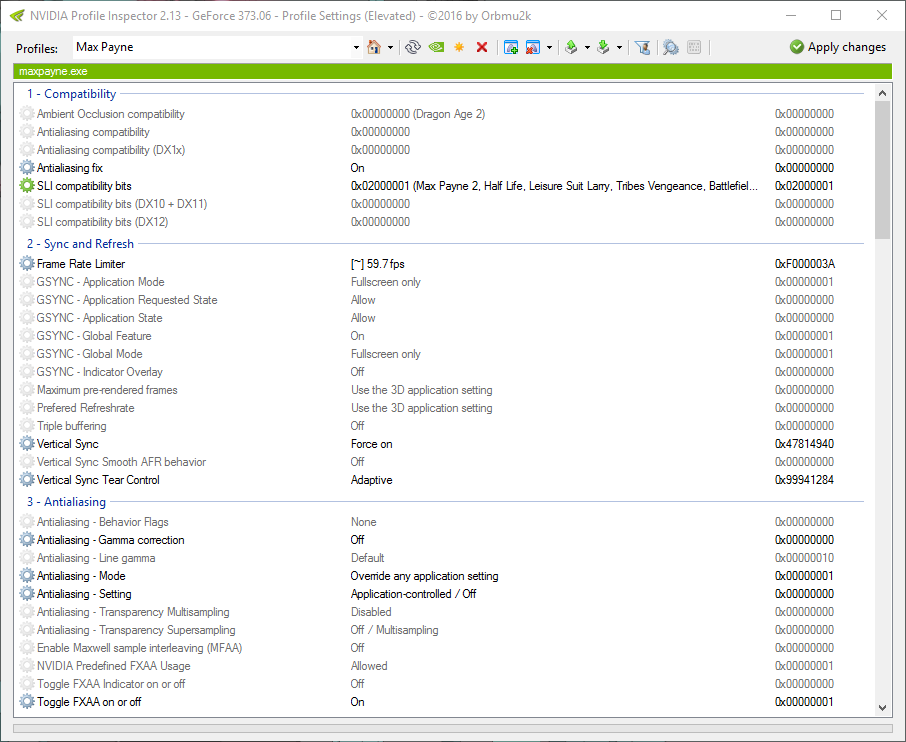Open the Profiles combo box showing Max Payne

tap(356, 47)
